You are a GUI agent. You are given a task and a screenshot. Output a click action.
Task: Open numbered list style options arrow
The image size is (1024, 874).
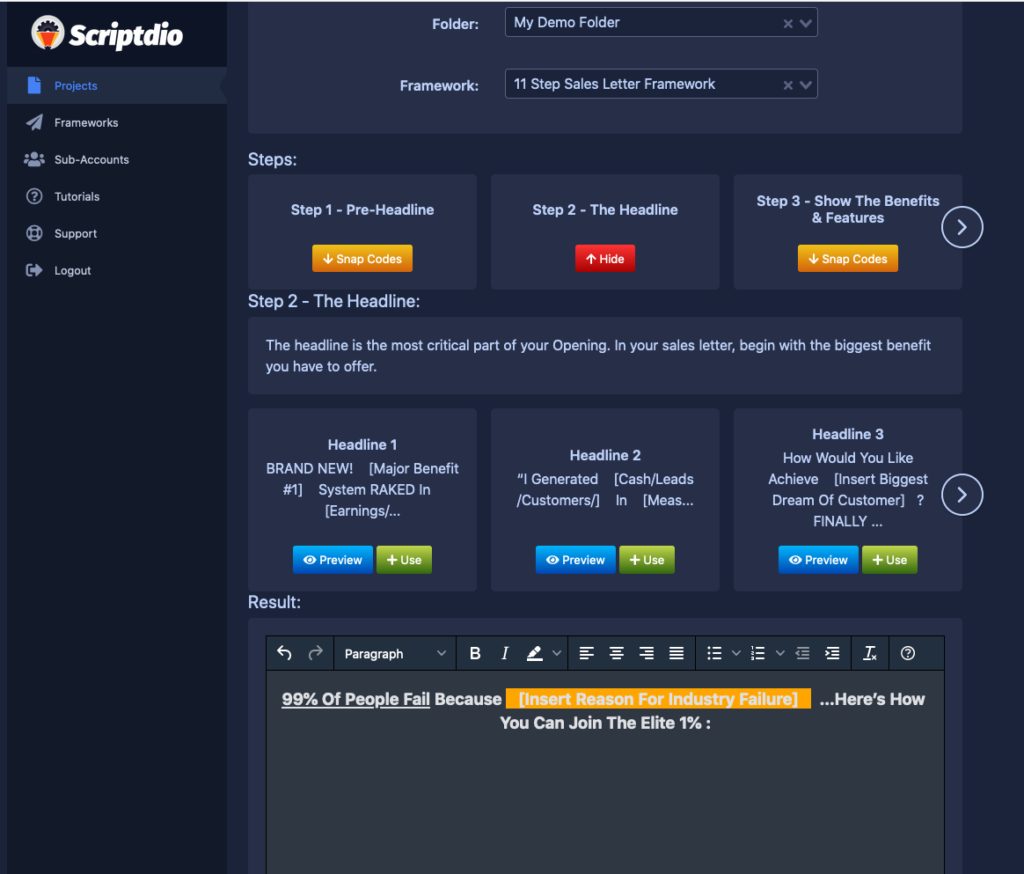tap(780, 653)
